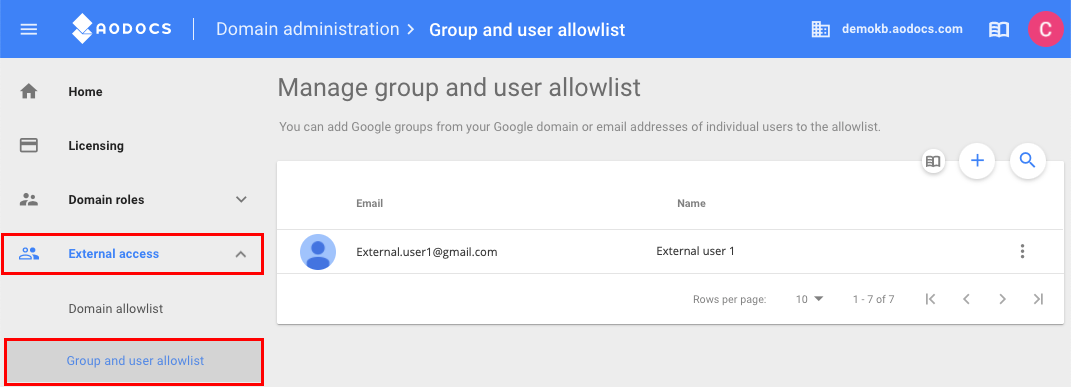Select Domain allowlist submenu item
Image resolution: width=1071 pixels, height=387 pixels.
[x=115, y=309]
